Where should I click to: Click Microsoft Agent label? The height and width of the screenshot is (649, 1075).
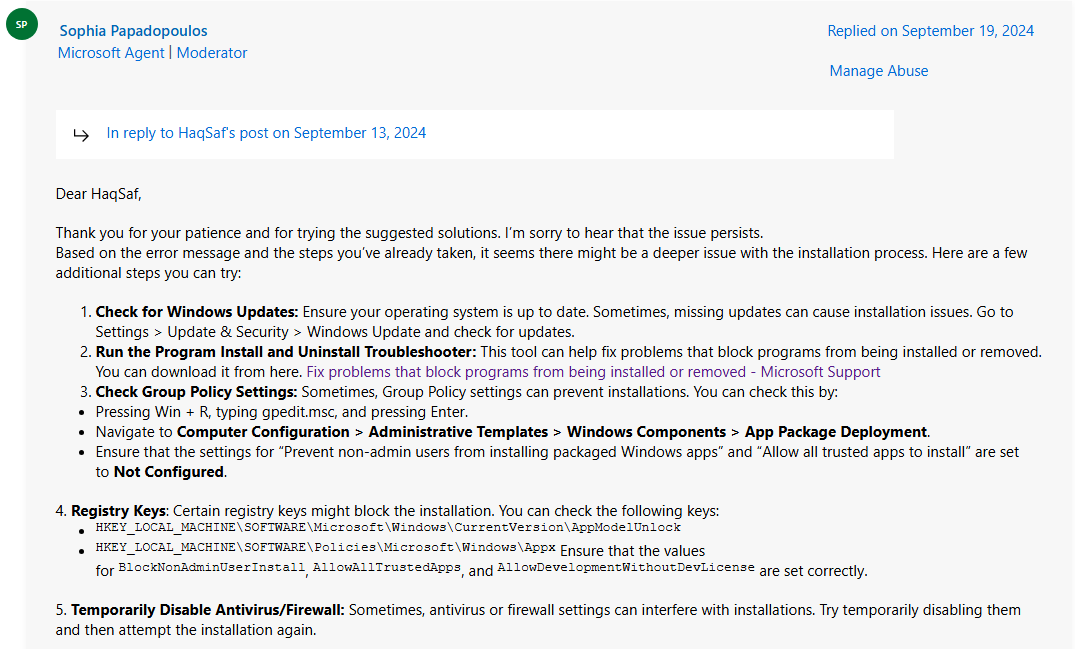click(x=111, y=53)
